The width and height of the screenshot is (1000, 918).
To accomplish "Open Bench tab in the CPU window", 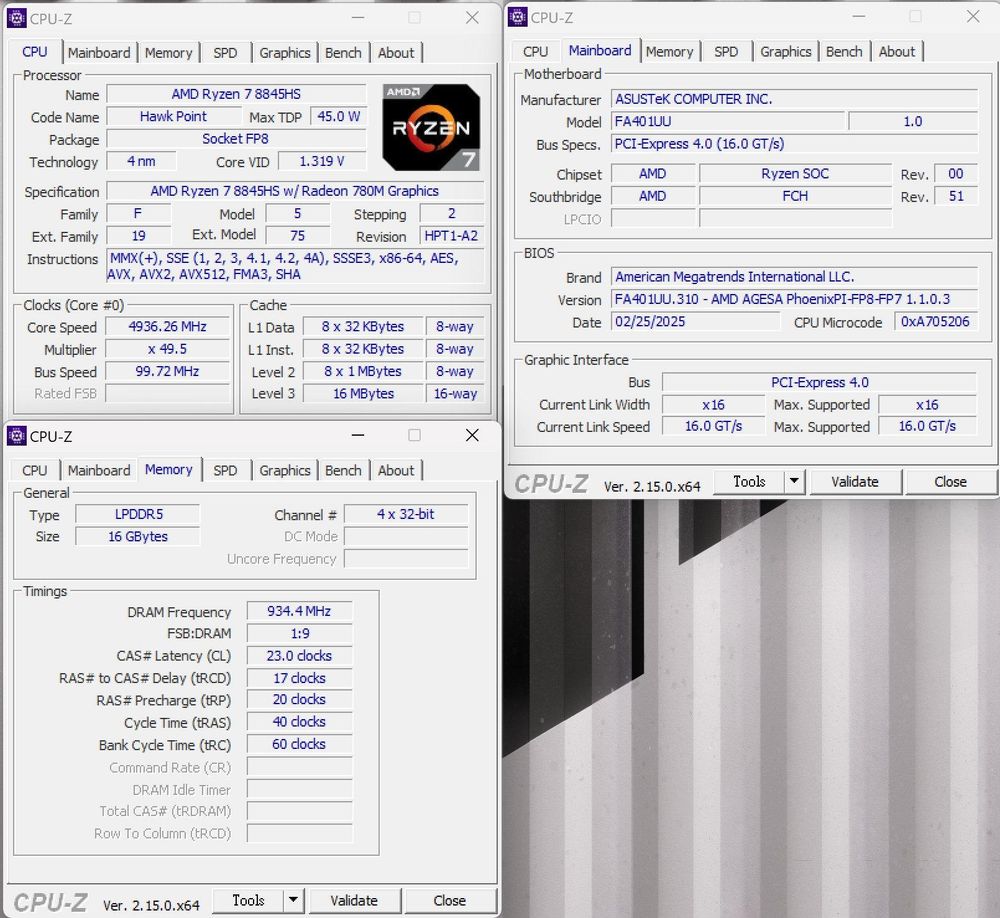I will 343,53.
